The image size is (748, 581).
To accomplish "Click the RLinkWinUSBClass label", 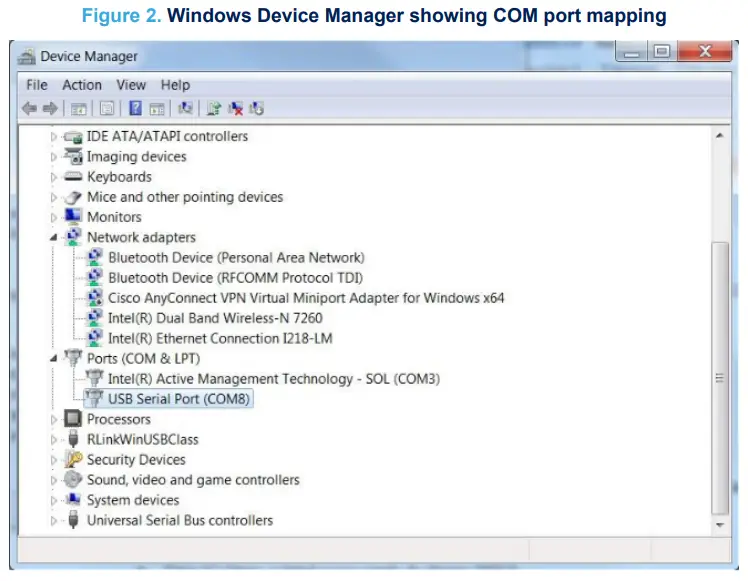I will (x=143, y=439).
